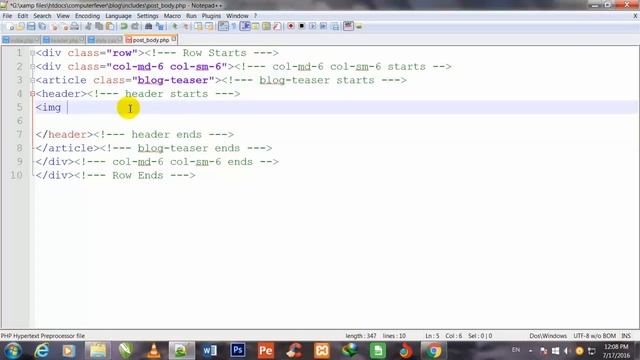
Task: Collapse the col-md-6 div fold on line 2
Action: tap(32, 67)
